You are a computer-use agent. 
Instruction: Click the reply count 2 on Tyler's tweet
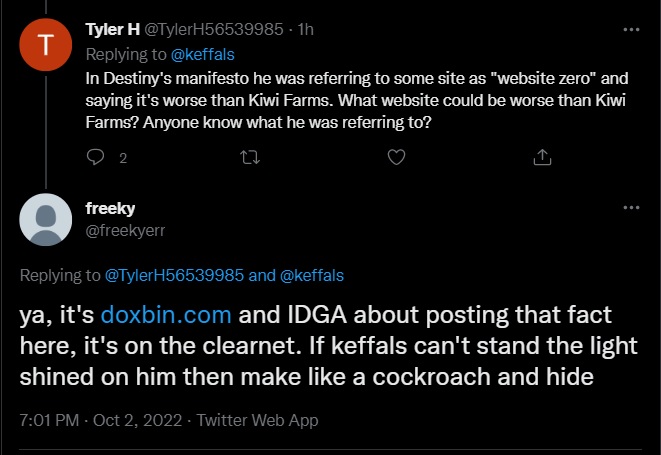pos(123,158)
